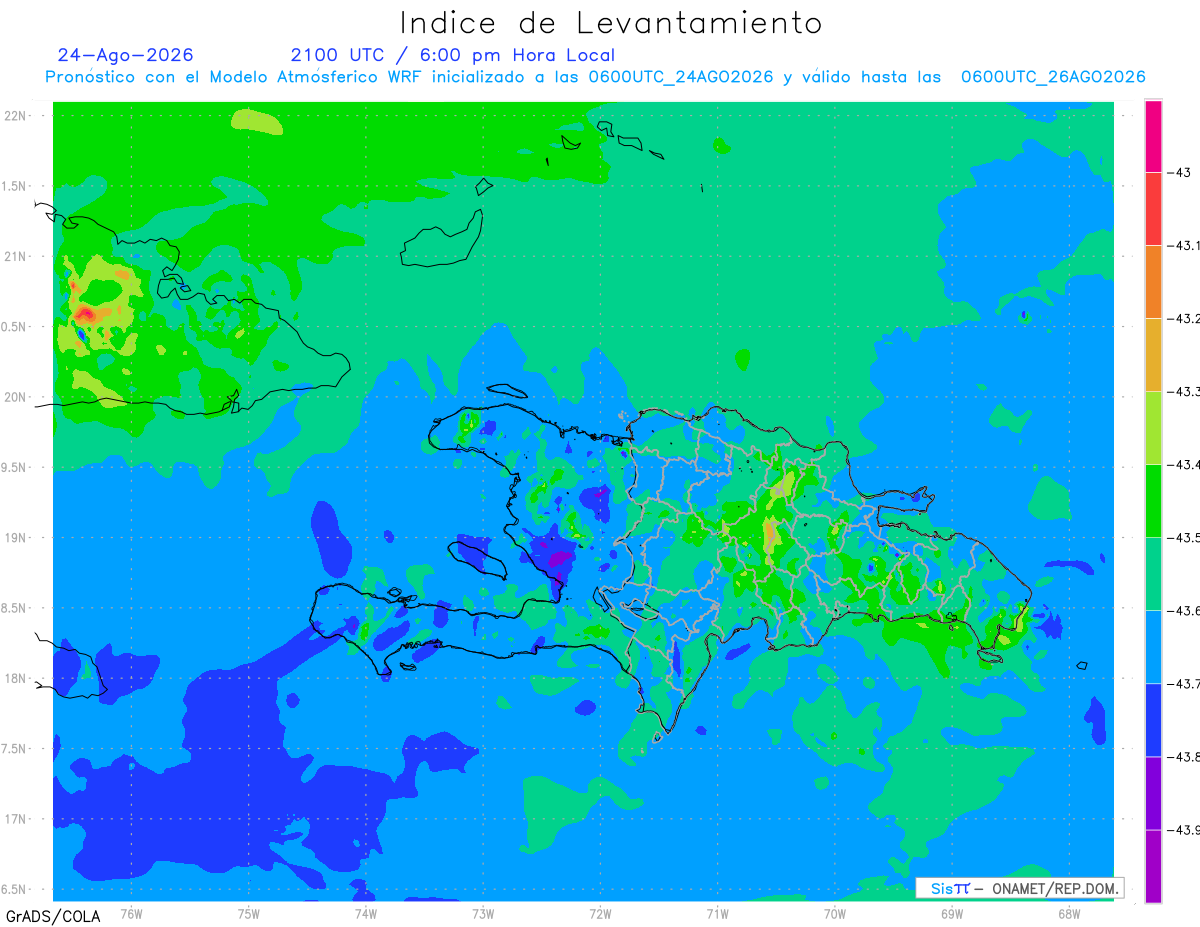Pick the dark blue legend swatch below -43.7
This screenshot has width=1200, height=927.
point(1153,720)
